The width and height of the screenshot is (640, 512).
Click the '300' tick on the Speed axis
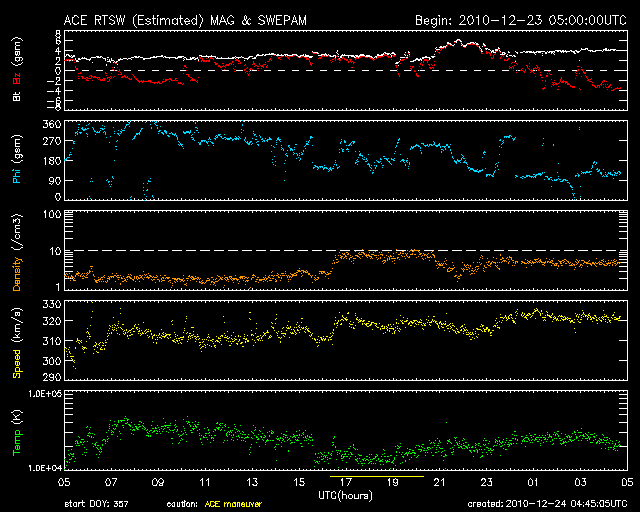52,361
